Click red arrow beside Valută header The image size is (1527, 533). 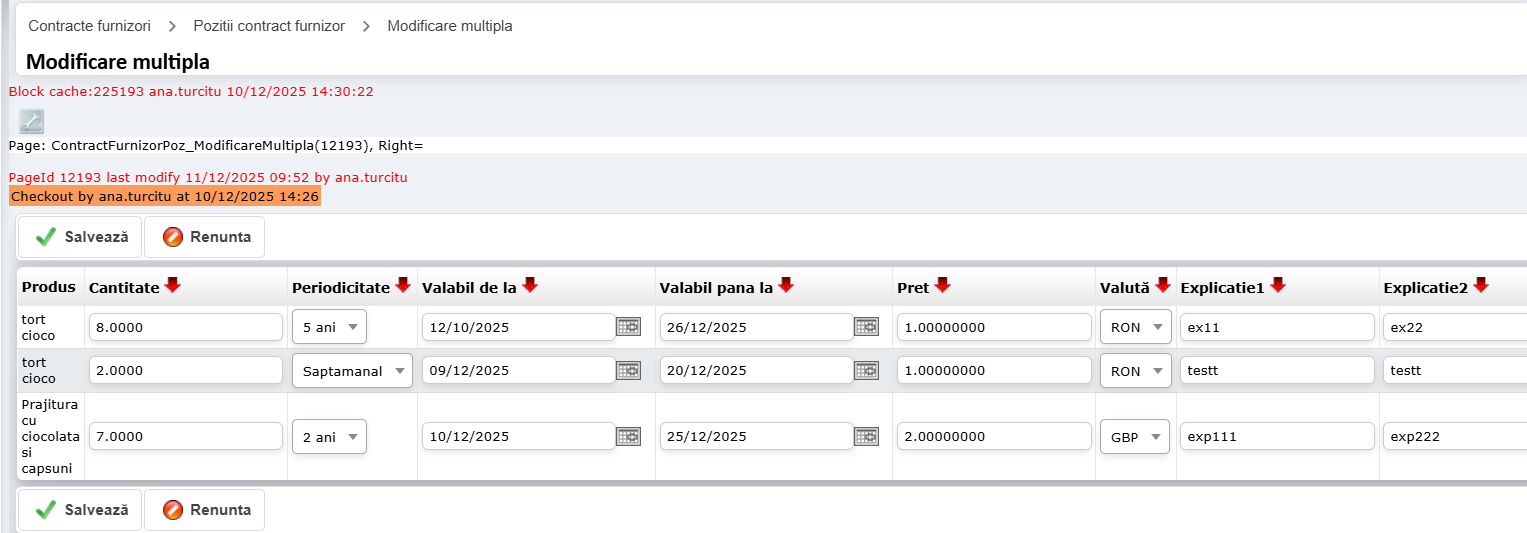(1162, 286)
